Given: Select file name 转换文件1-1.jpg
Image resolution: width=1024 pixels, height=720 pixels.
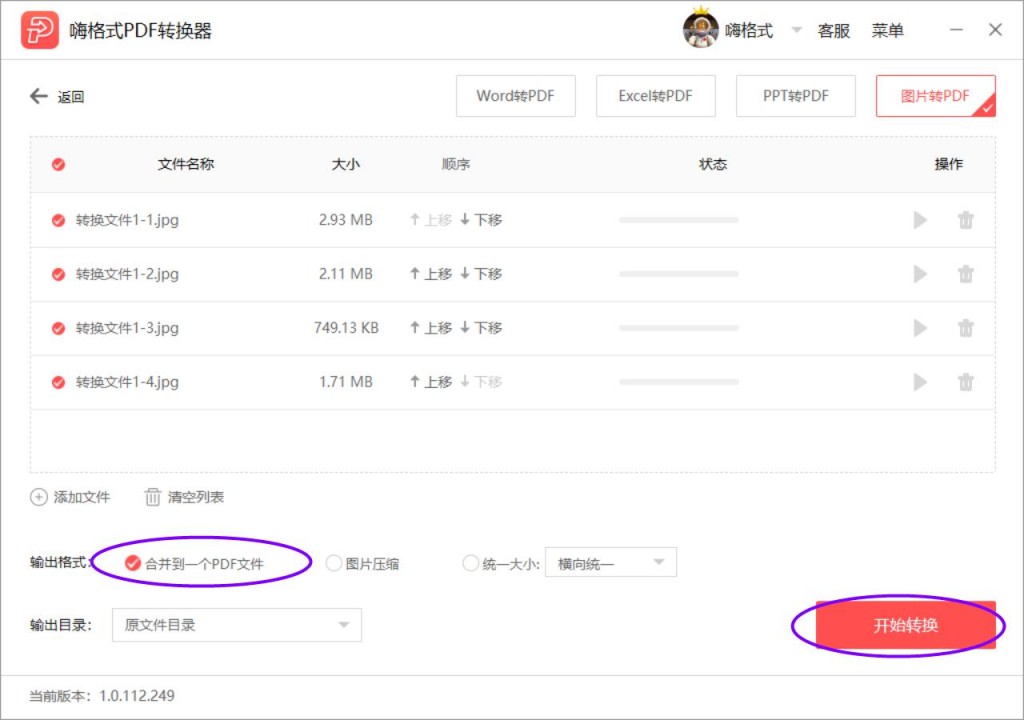Looking at the screenshot, I should coord(127,220).
